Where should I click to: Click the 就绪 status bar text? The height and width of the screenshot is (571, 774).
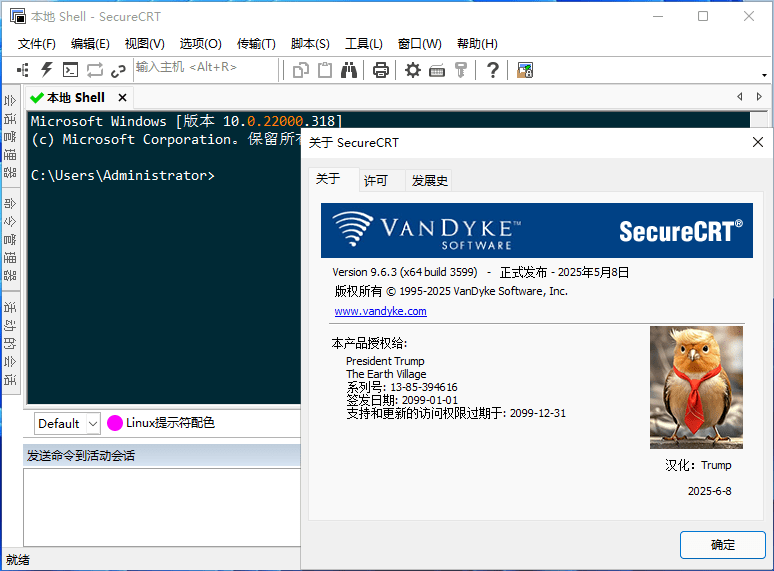(18, 560)
